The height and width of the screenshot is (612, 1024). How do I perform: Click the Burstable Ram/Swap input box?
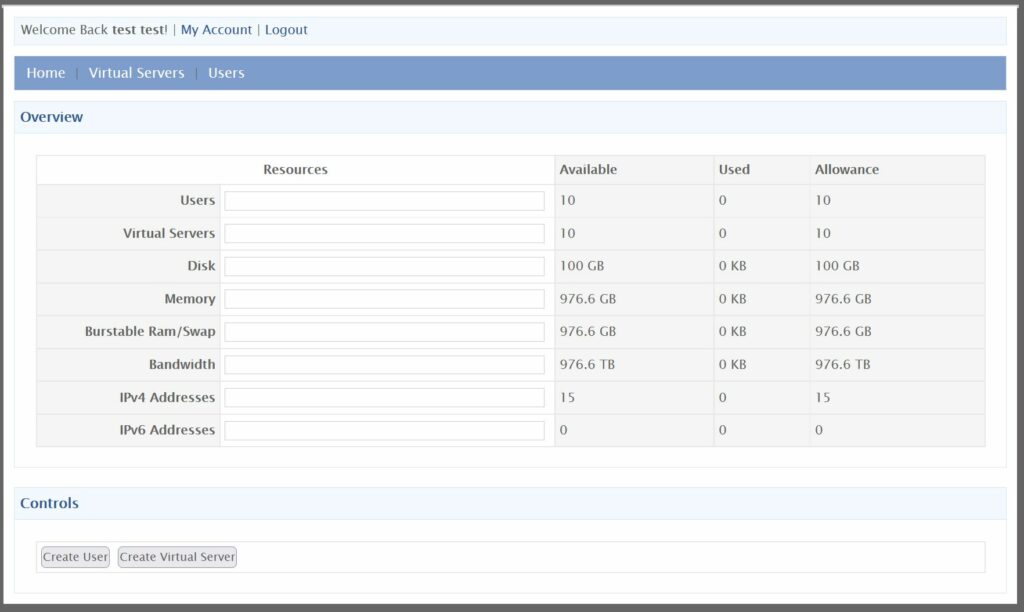pyautogui.click(x=385, y=331)
